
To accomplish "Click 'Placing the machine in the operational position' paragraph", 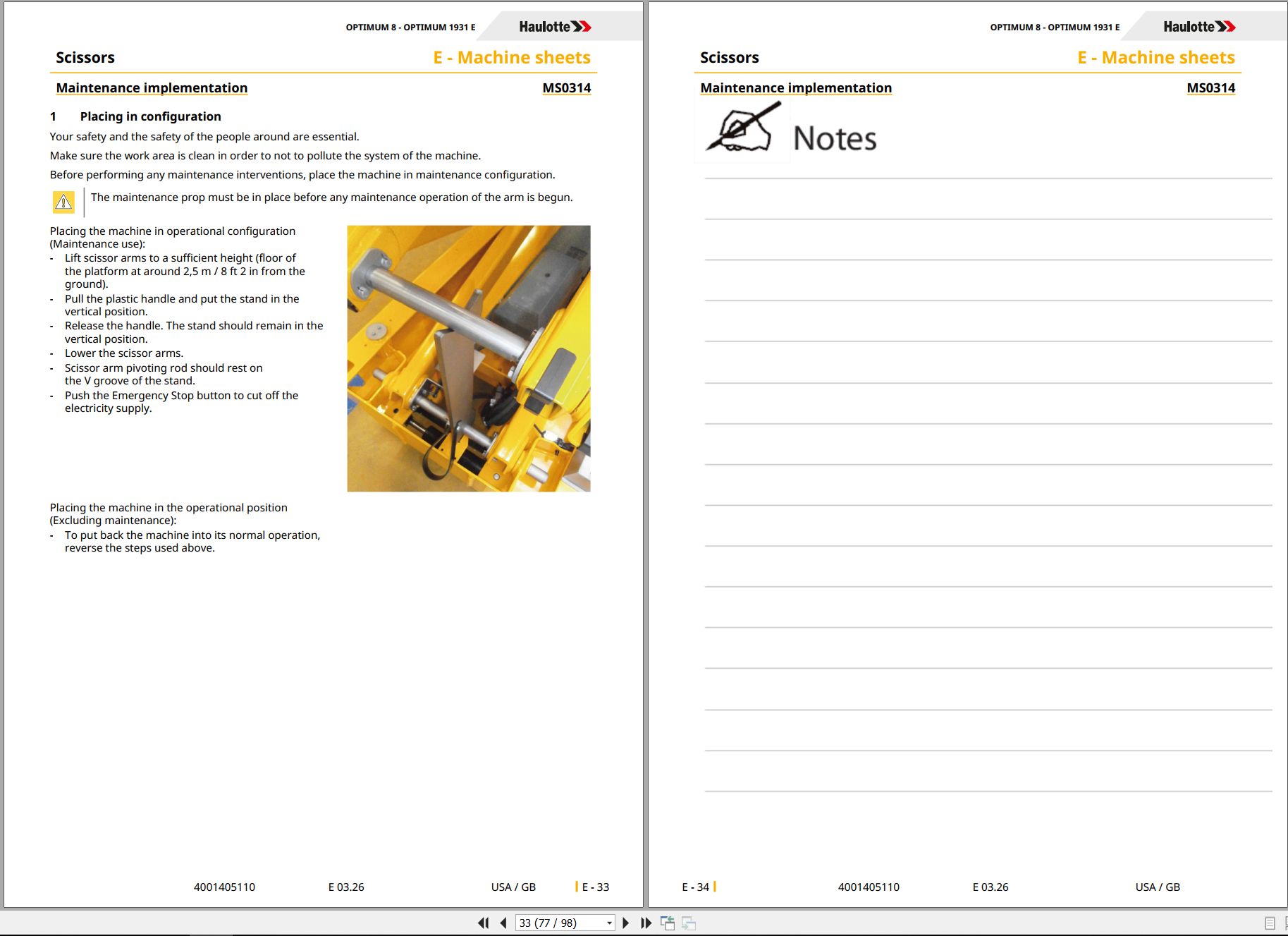I will tap(168, 514).
